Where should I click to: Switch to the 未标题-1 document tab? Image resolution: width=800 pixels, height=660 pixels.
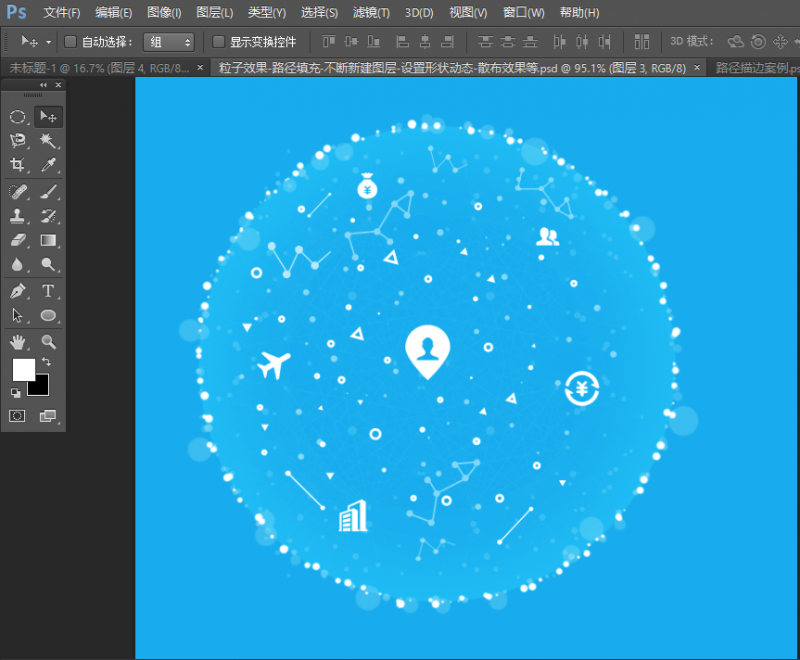98,68
